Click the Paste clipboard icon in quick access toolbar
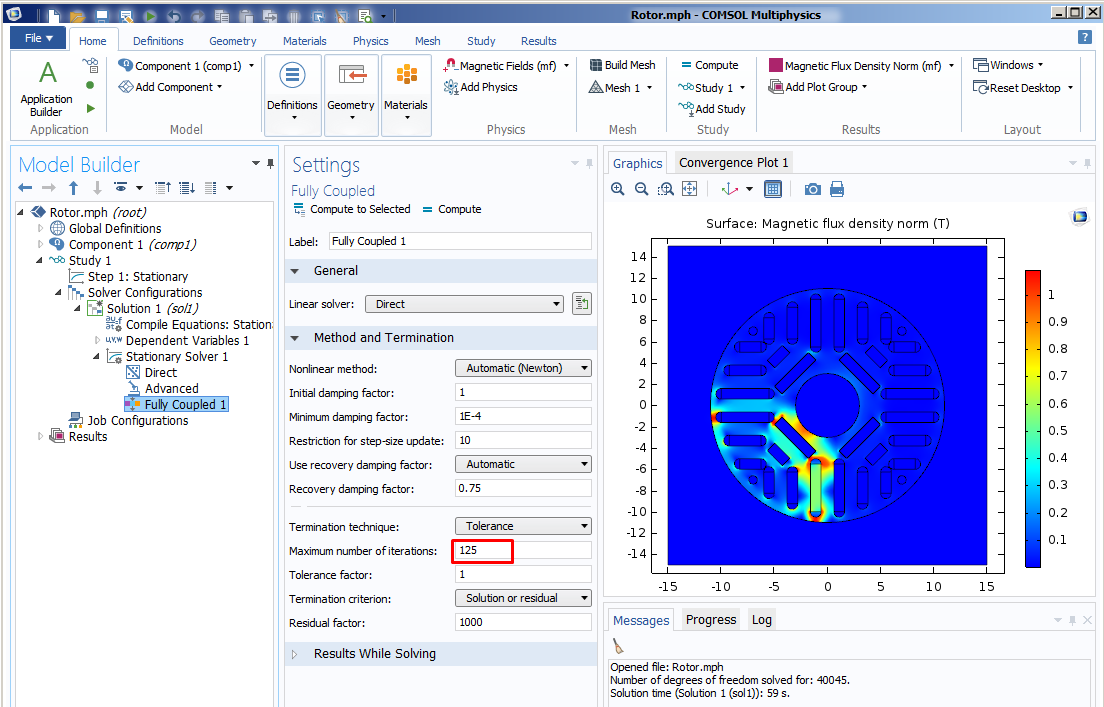This screenshot has height=707, width=1104. 245,15
